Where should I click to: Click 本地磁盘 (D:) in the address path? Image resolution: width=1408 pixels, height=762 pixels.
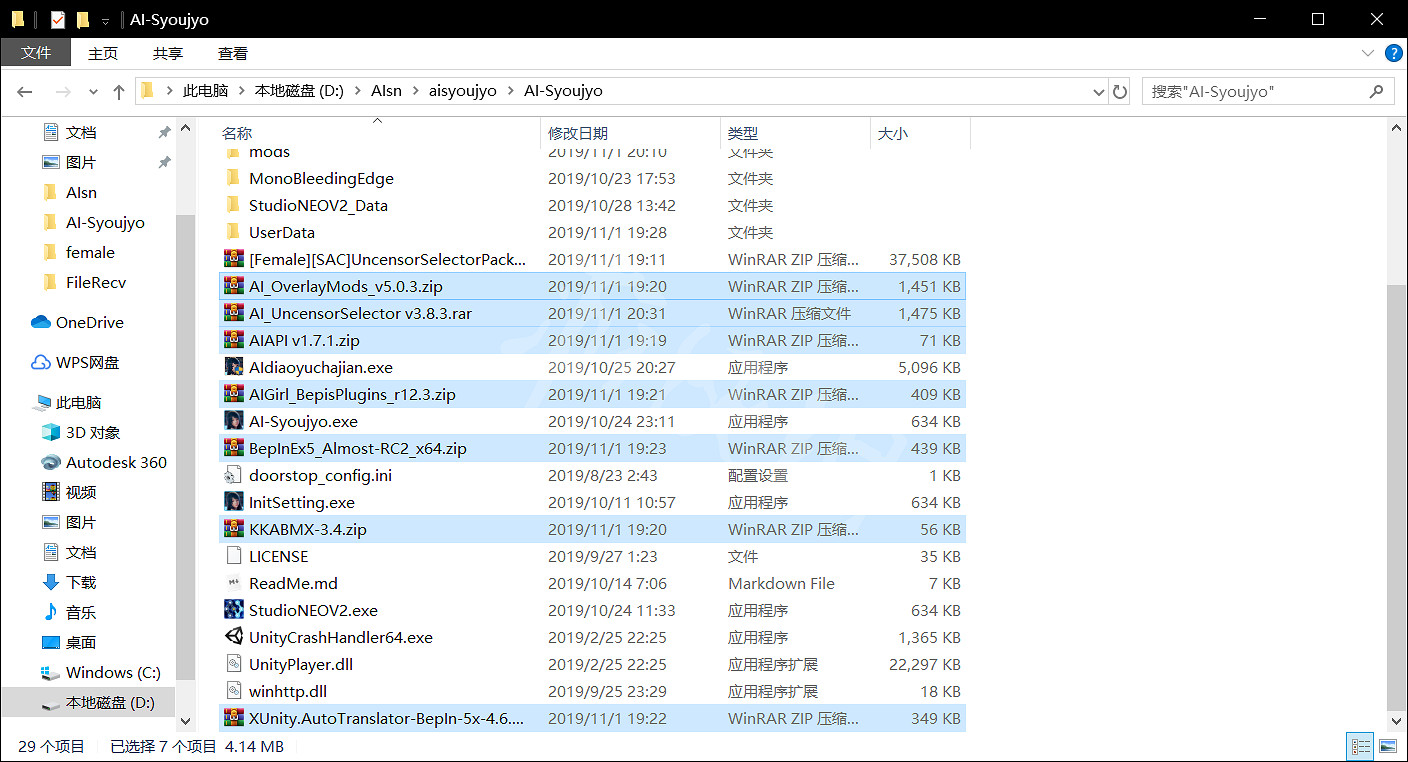tap(299, 91)
